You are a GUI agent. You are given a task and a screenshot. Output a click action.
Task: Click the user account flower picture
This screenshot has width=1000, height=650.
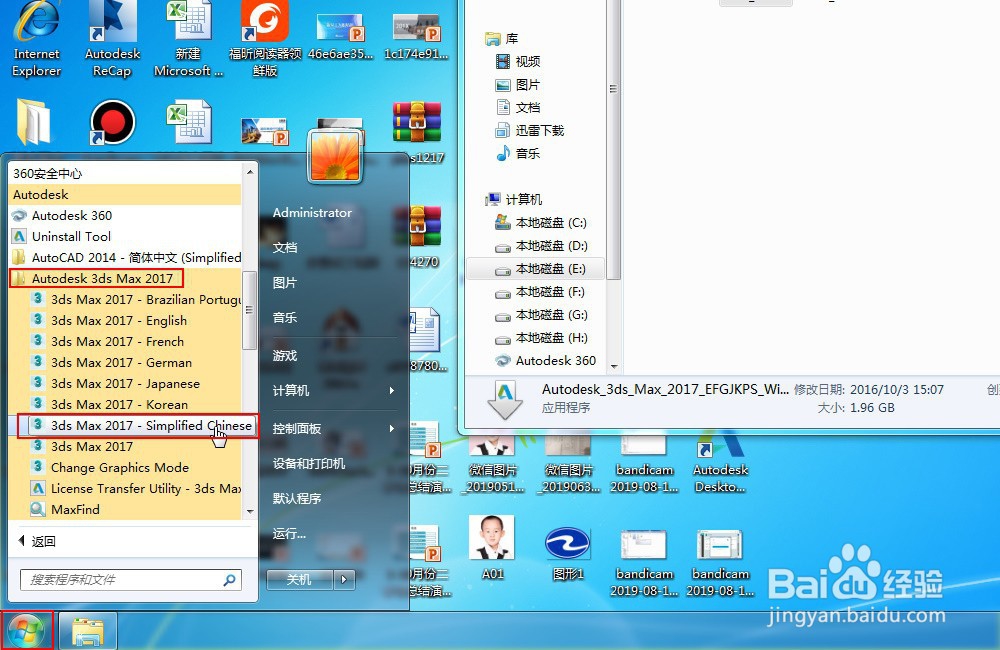tap(335, 156)
